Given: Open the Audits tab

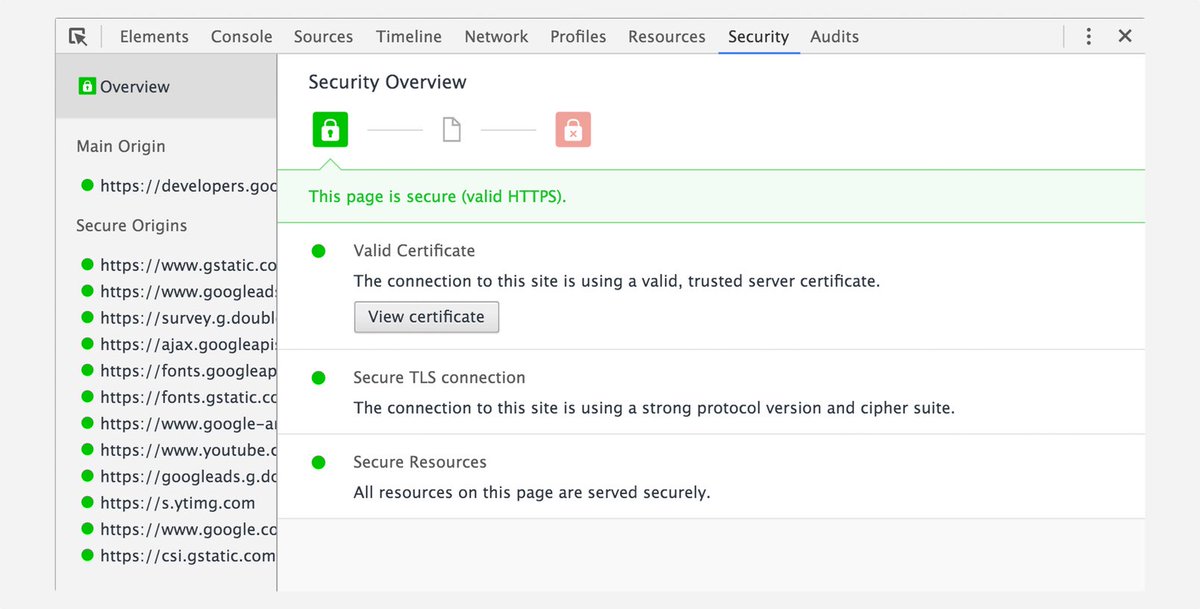Looking at the screenshot, I should click(835, 36).
